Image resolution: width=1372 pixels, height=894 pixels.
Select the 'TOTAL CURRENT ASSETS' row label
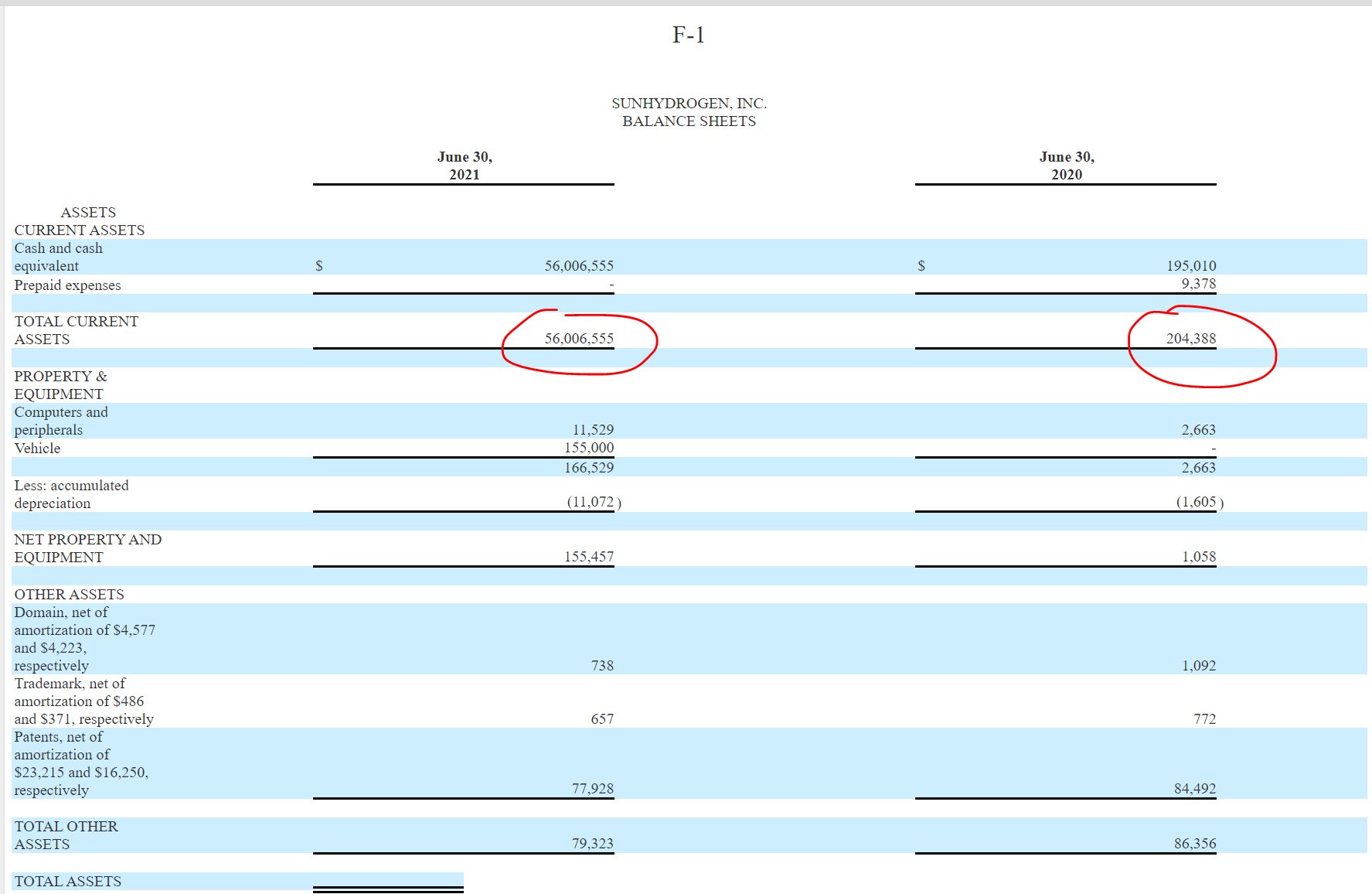pos(77,330)
